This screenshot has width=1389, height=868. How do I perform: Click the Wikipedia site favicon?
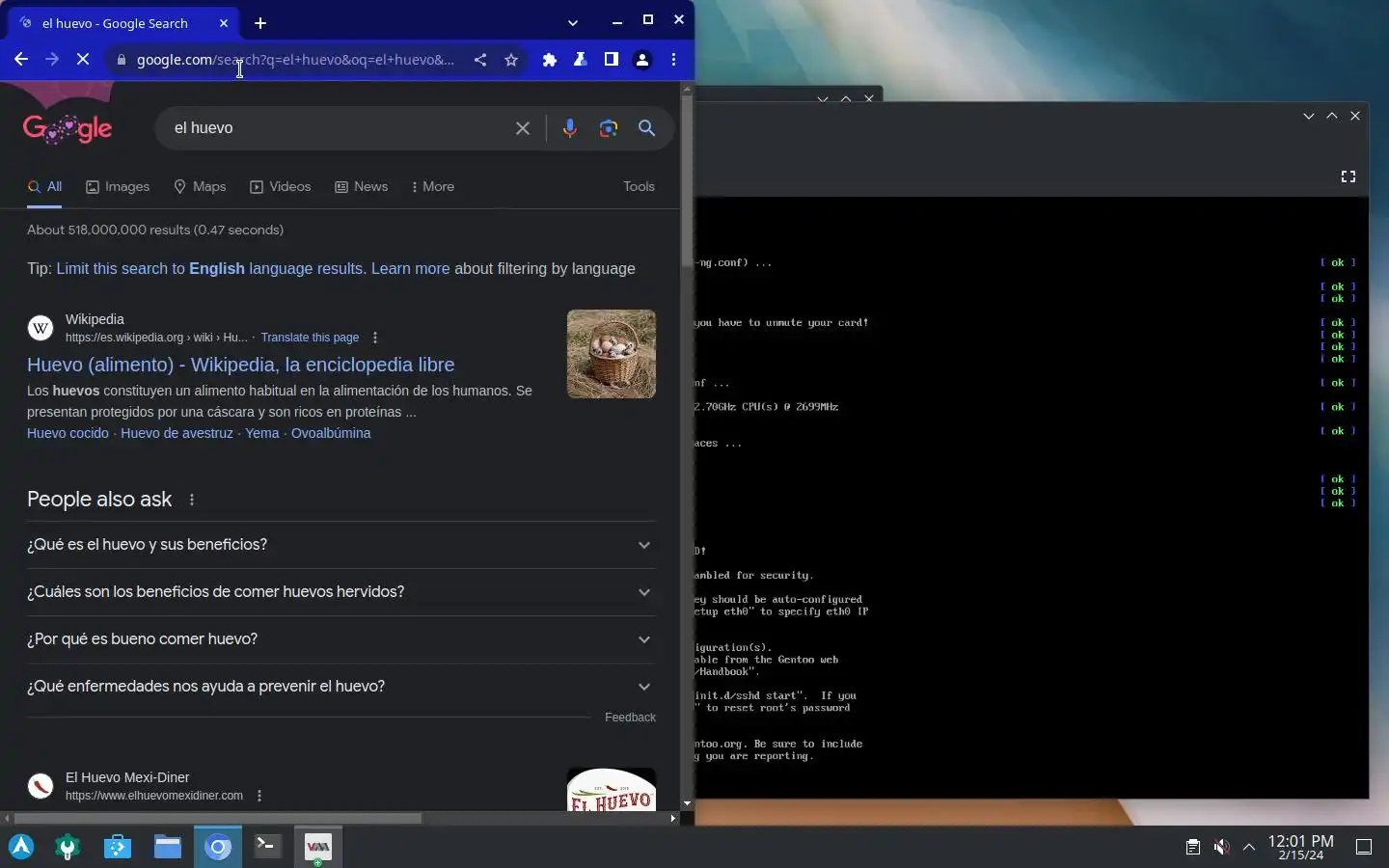coord(41,328)
